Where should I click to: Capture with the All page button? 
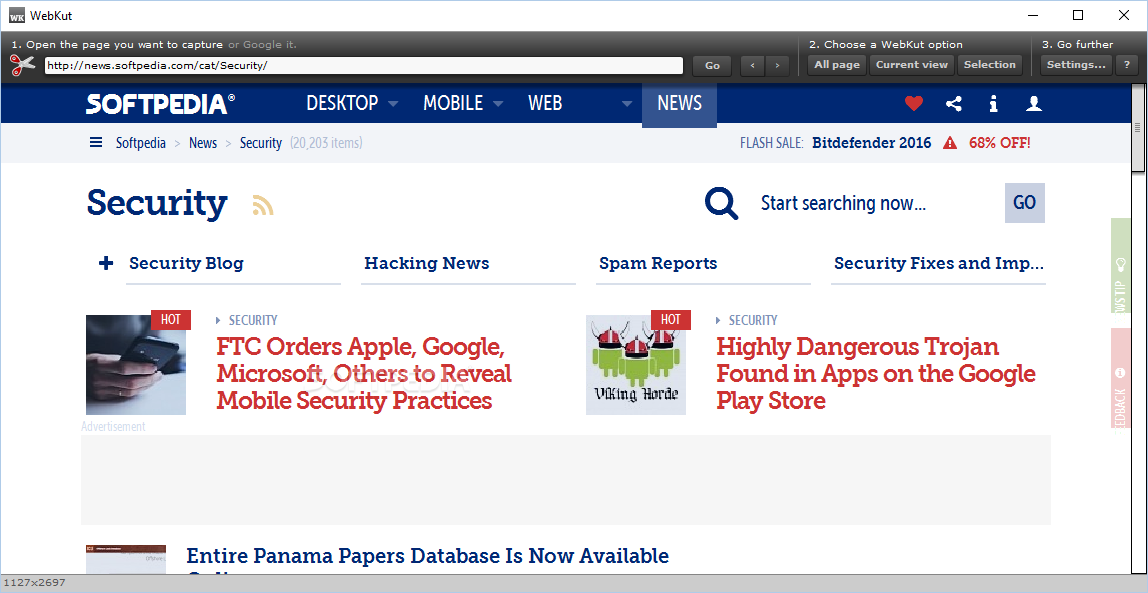[x=837, y=65]
